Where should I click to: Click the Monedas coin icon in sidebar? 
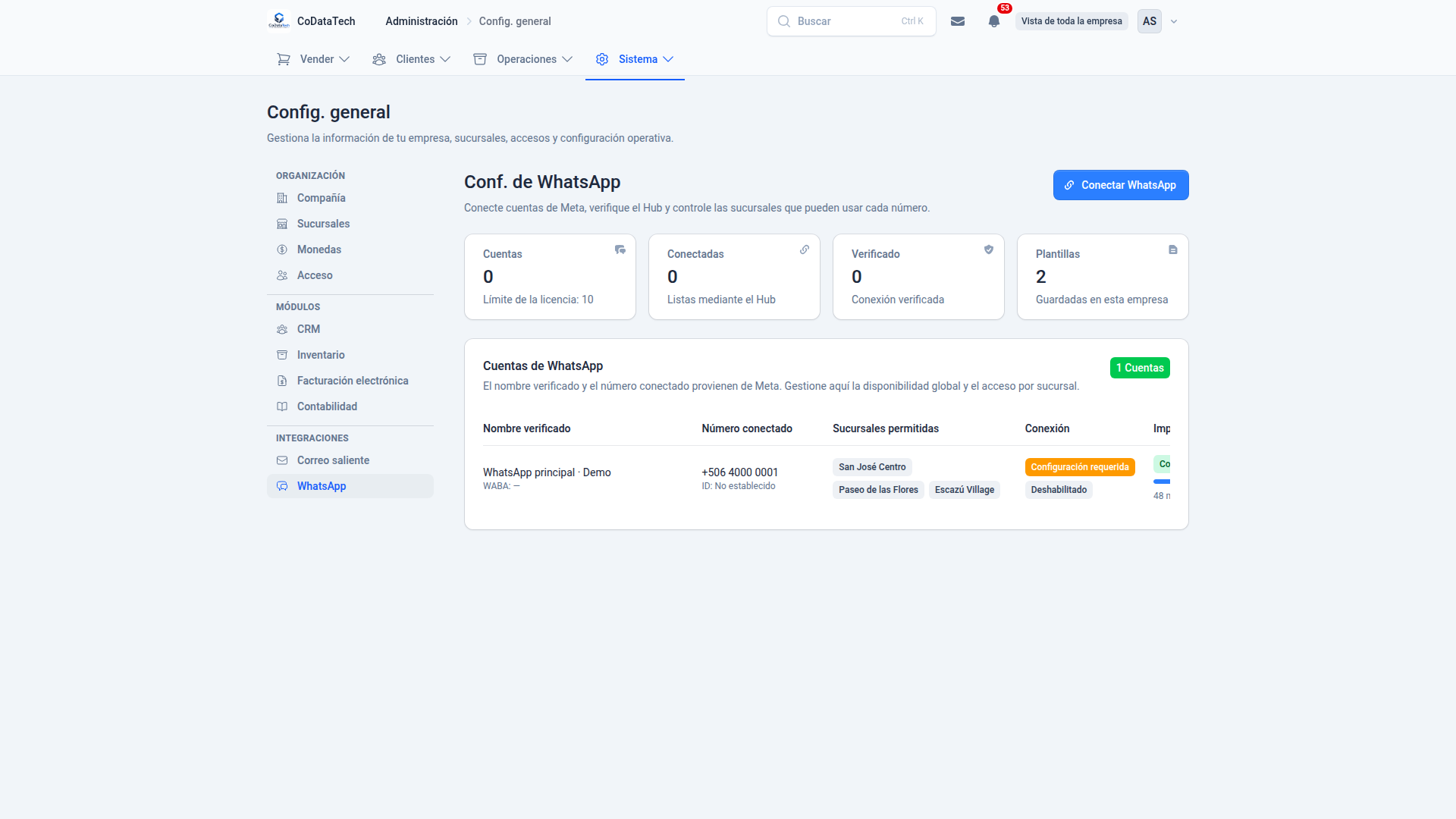[282, 249]
